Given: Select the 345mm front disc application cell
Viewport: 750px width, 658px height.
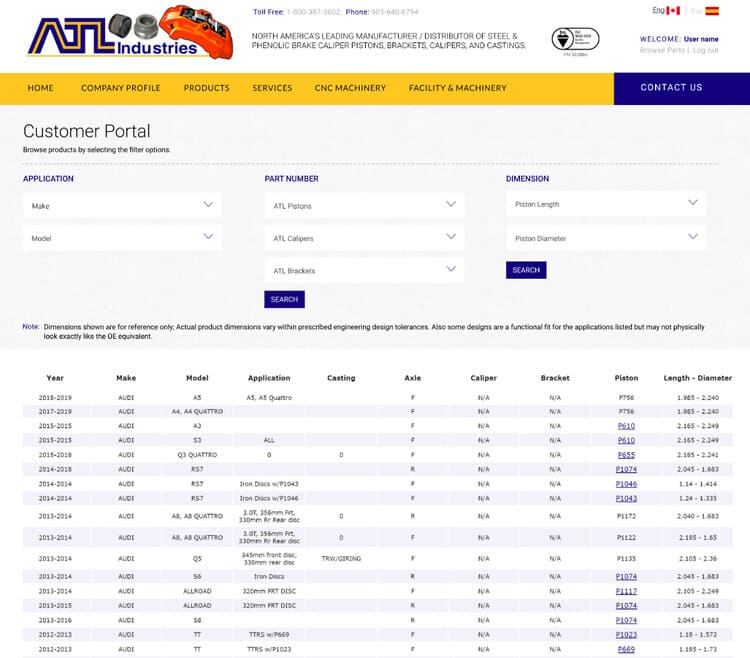Looking at the screenshot, I should (269, 559).
